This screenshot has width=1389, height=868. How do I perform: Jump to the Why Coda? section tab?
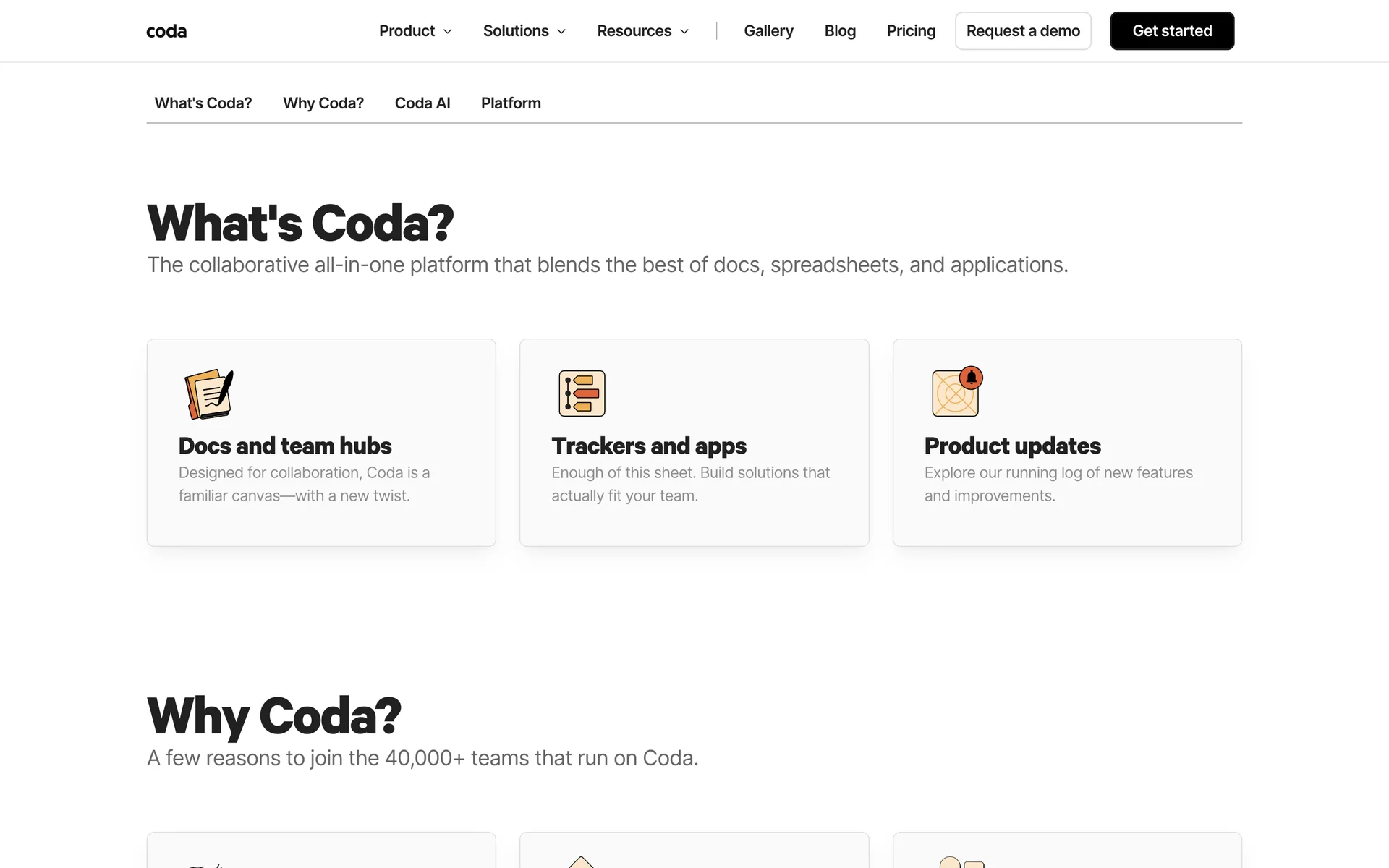coord(323,103)
